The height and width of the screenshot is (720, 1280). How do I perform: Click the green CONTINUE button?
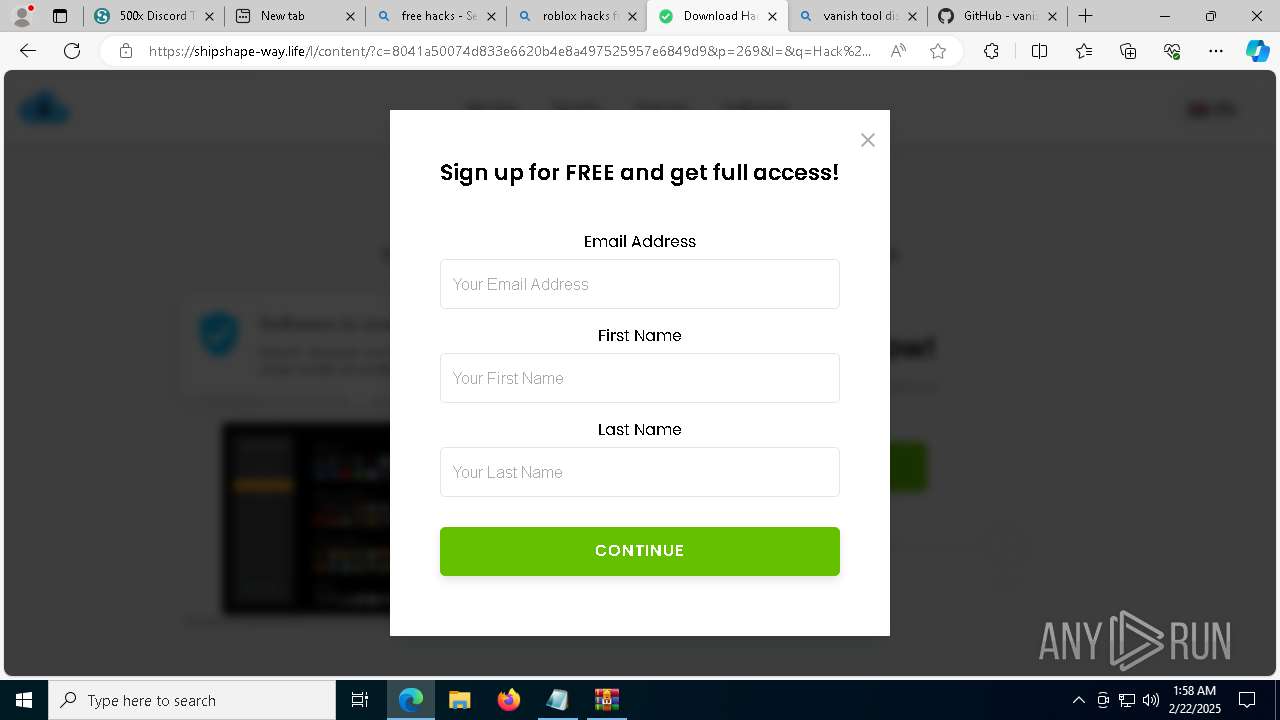640,551
